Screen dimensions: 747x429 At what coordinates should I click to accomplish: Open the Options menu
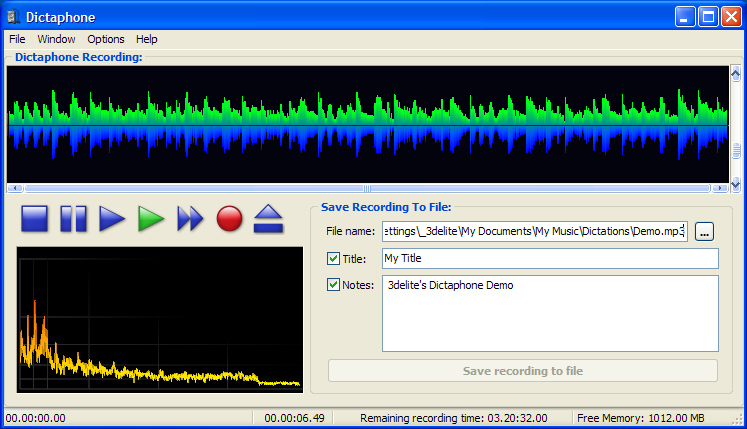coord(106,39)
